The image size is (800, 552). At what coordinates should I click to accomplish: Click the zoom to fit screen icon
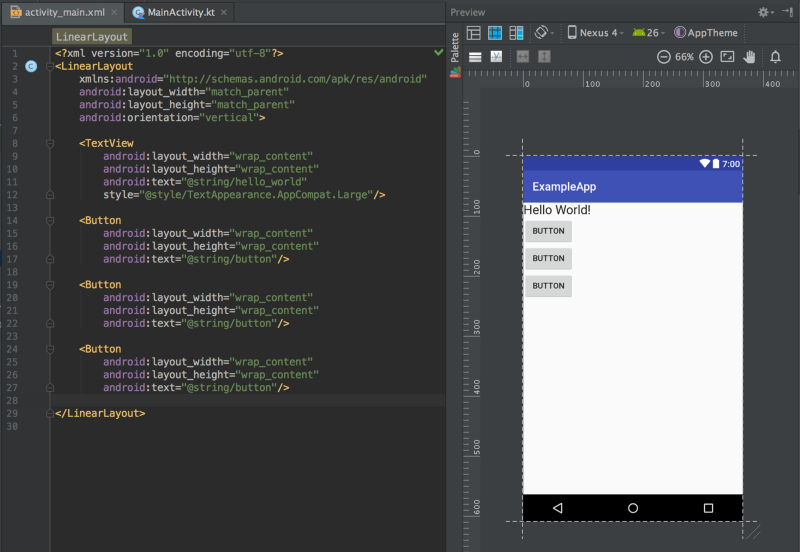[x=727, y=57]
